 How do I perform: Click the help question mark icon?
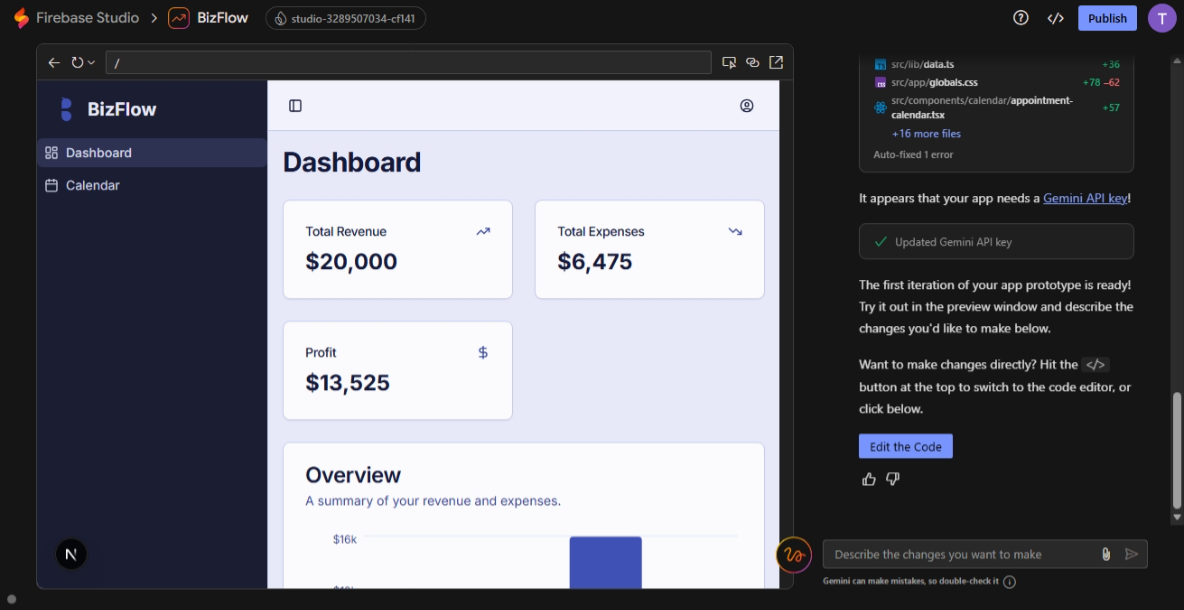coord(1021,18)
